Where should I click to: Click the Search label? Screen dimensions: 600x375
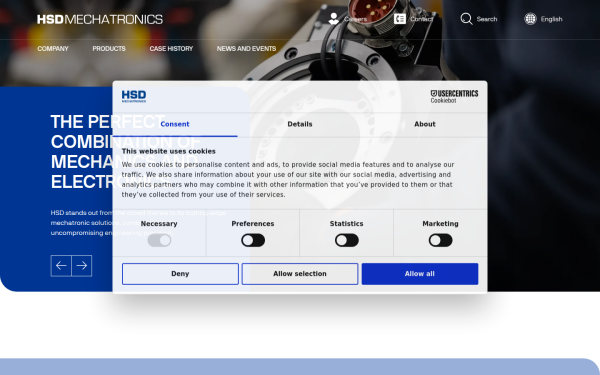tap(487, 19)
